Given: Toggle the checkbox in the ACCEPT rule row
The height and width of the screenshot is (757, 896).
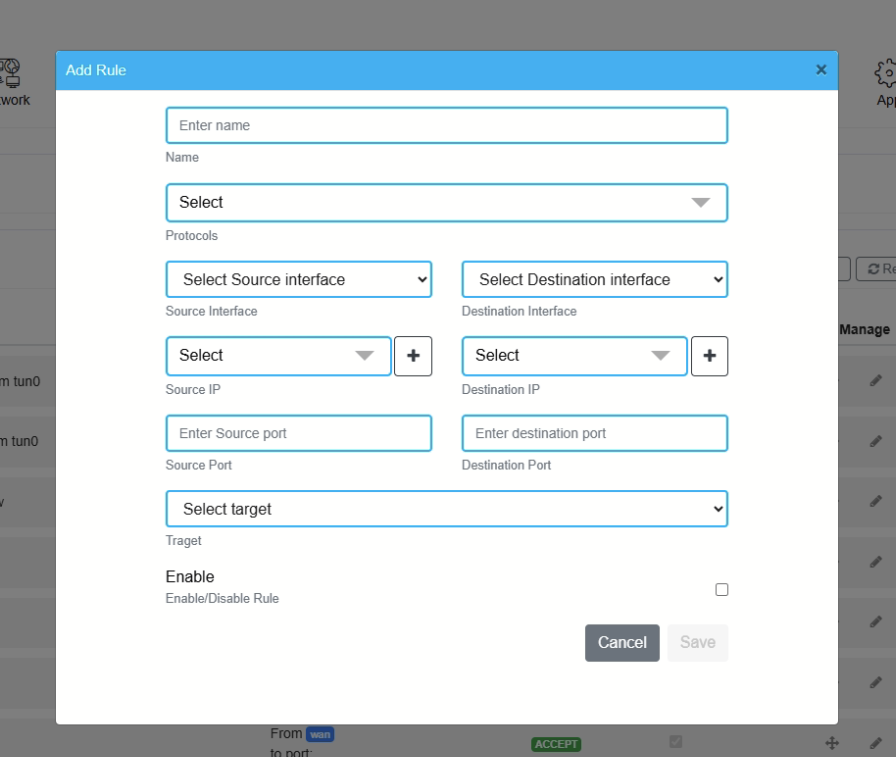Looking at the screenshot, I should coord(676,742).
